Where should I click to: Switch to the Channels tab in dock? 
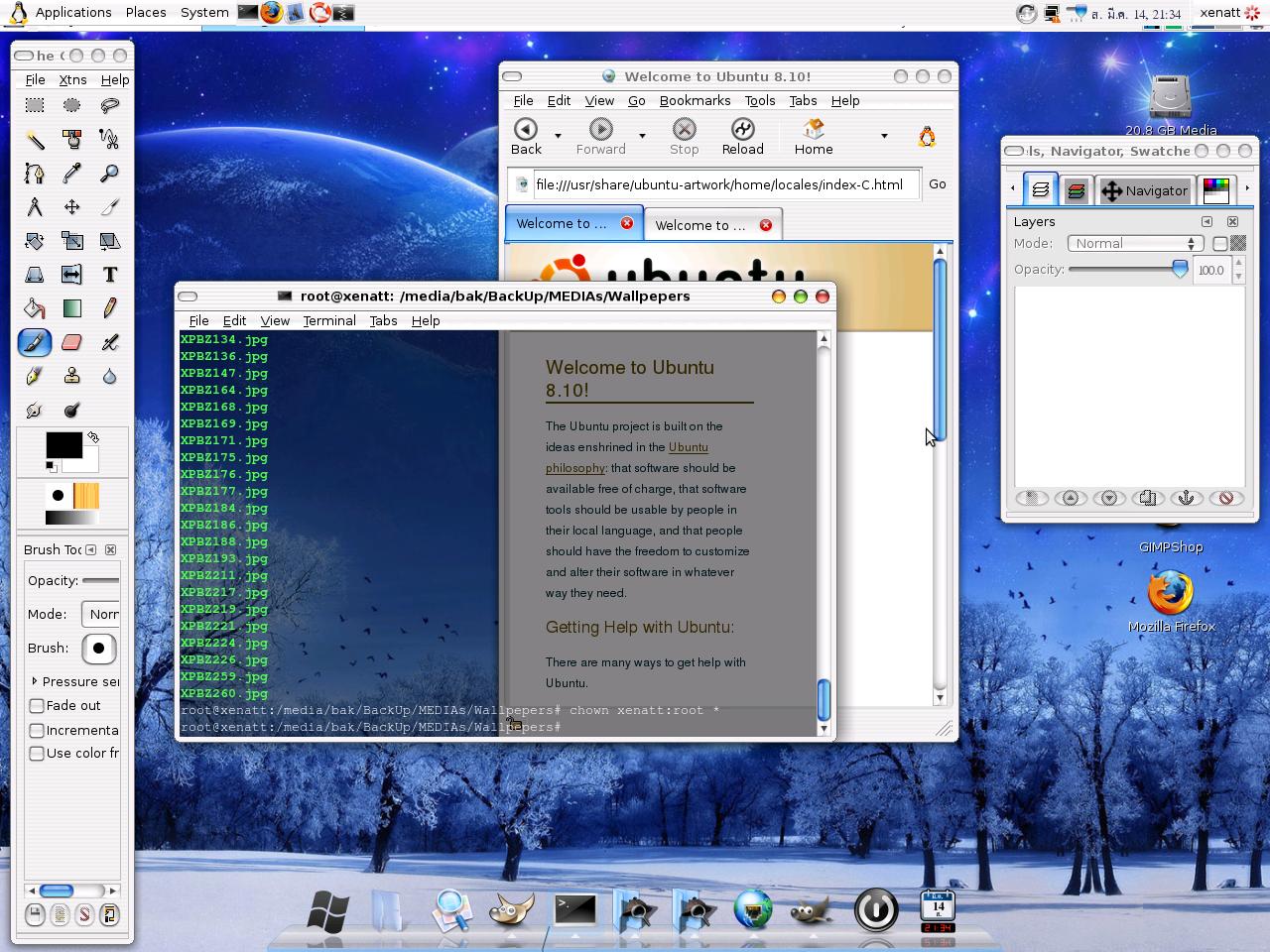coord(1076,190)
